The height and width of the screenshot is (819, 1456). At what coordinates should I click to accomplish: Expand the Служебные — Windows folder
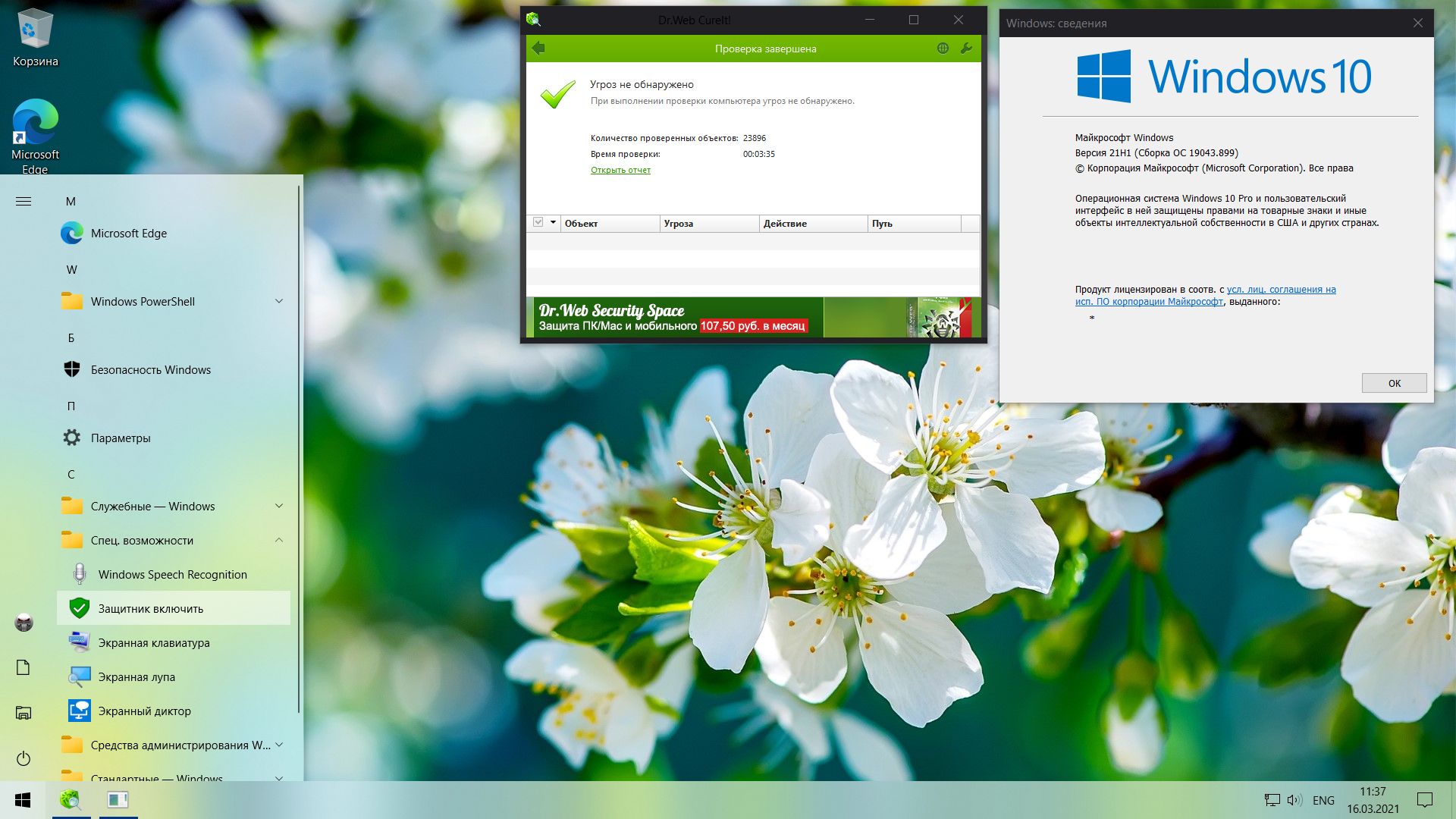278,507
